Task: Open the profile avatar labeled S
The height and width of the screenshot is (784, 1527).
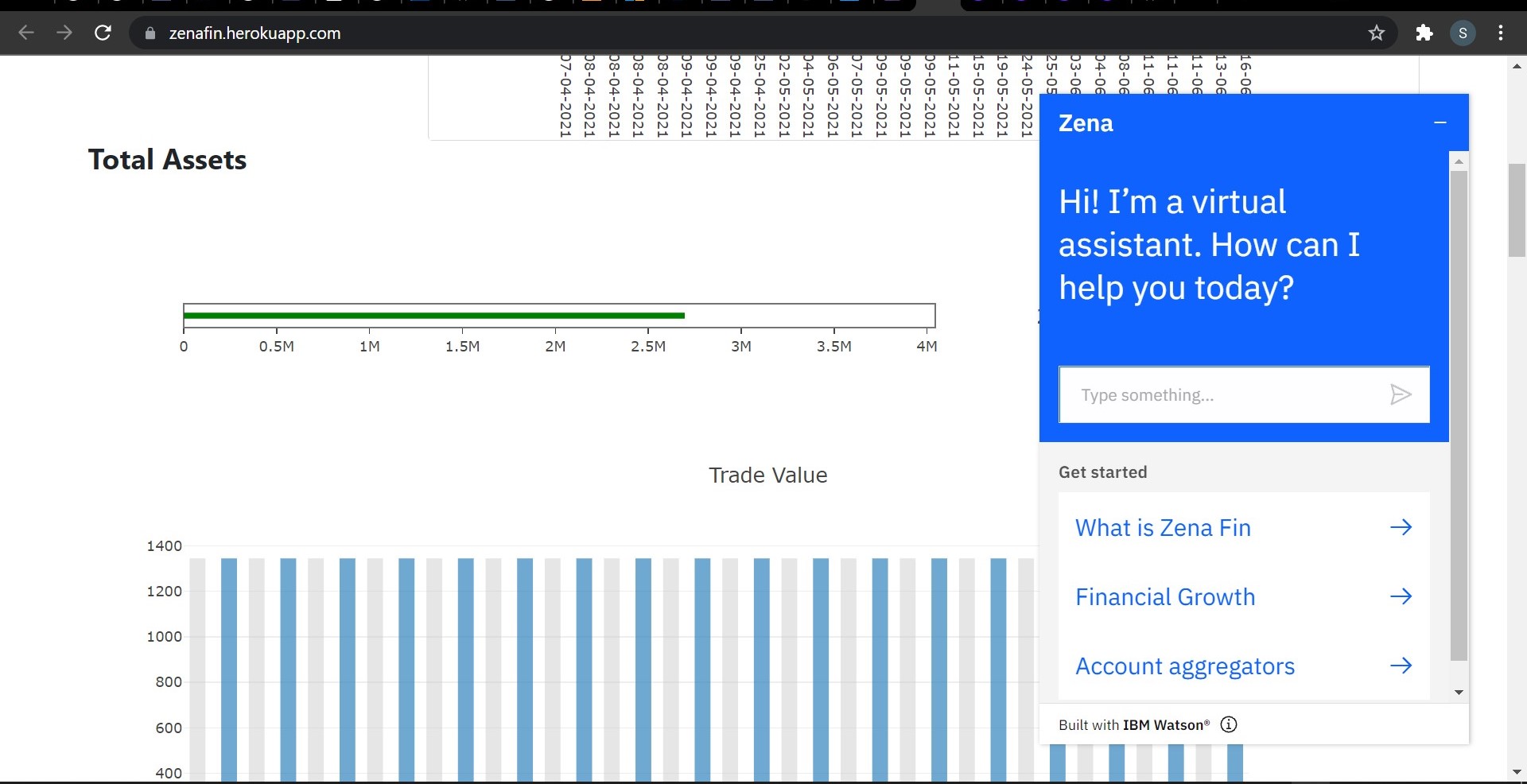Action: point(1463,33)
